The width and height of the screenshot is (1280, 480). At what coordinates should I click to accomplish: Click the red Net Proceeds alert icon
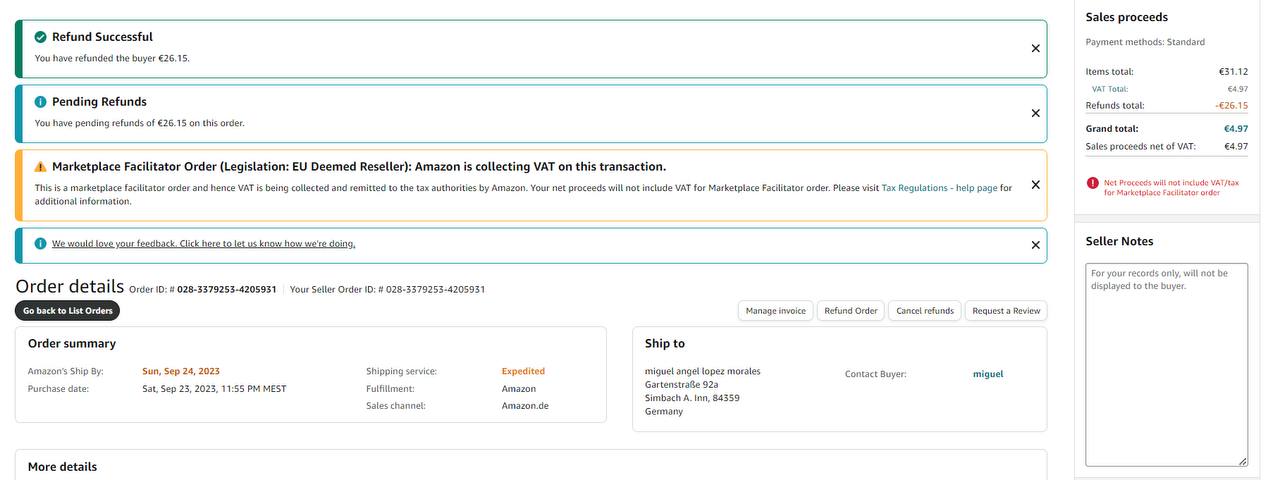tap(1093, 183)
